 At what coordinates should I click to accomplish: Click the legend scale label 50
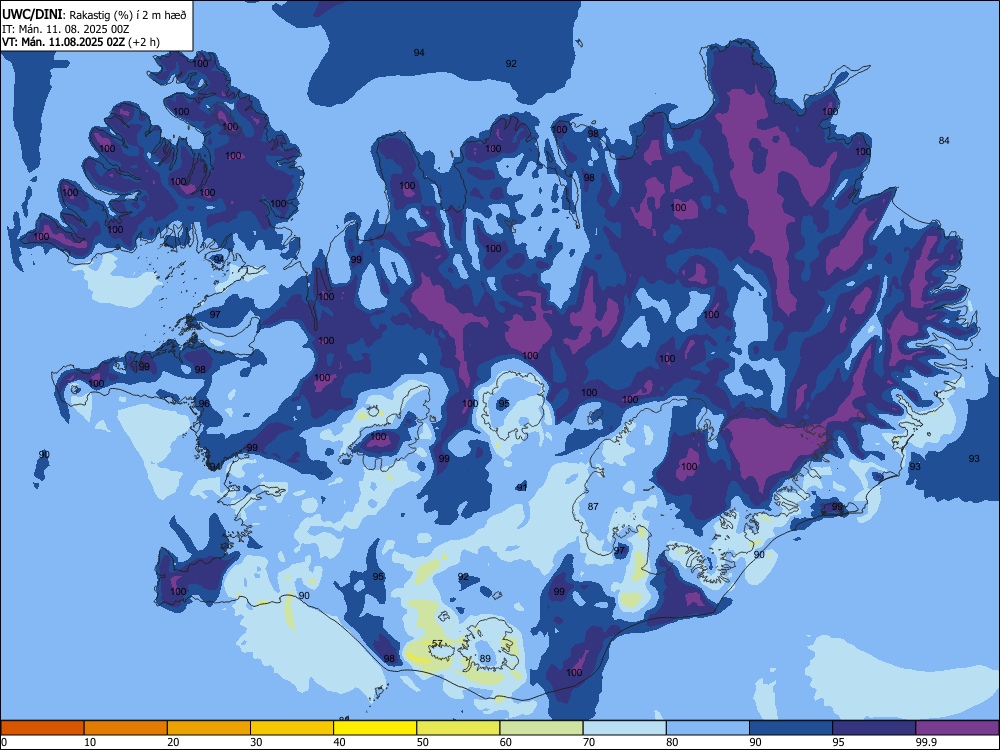point(422,742)
